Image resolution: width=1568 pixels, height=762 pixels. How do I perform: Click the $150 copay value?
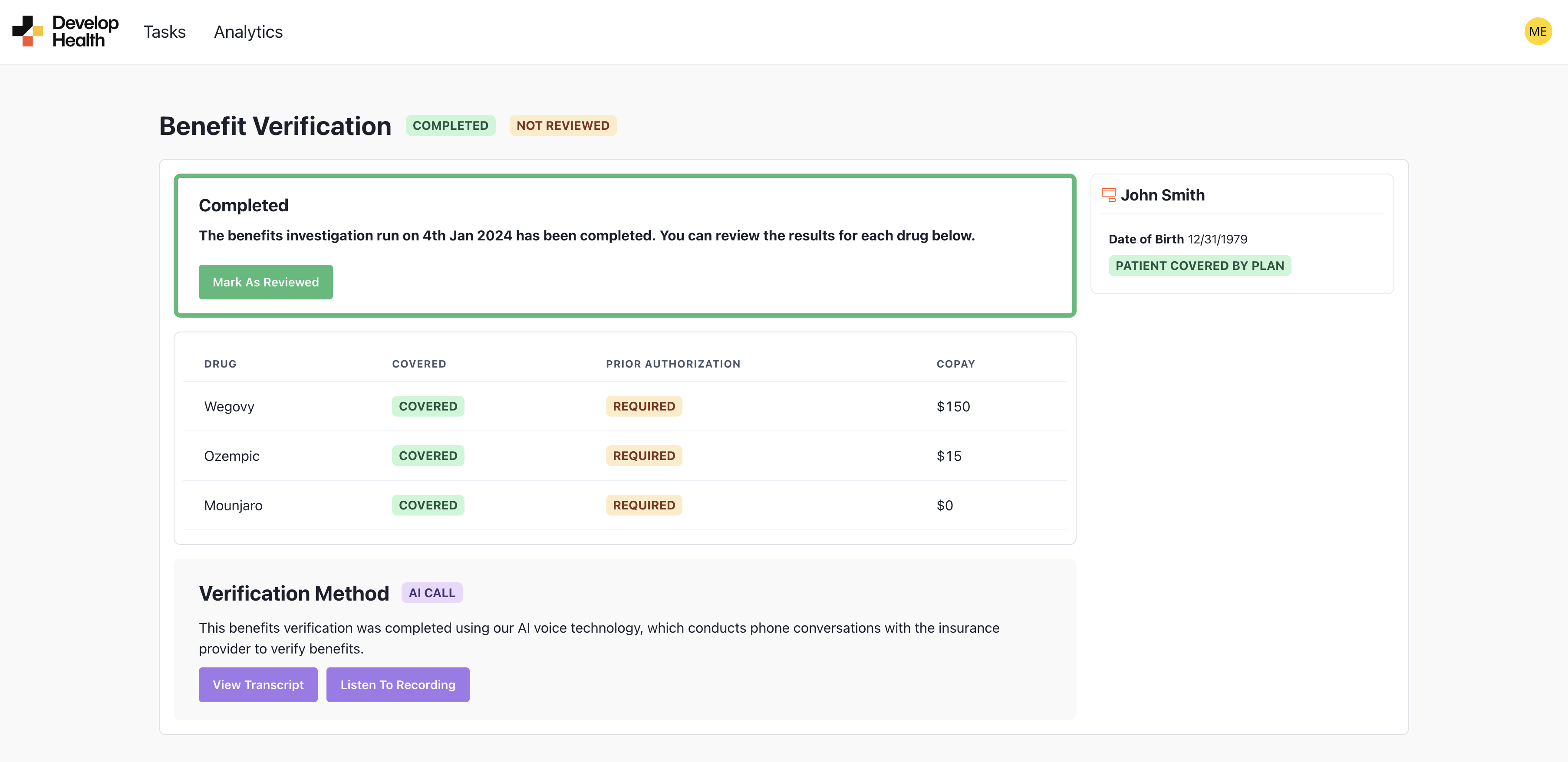[953, 407]
